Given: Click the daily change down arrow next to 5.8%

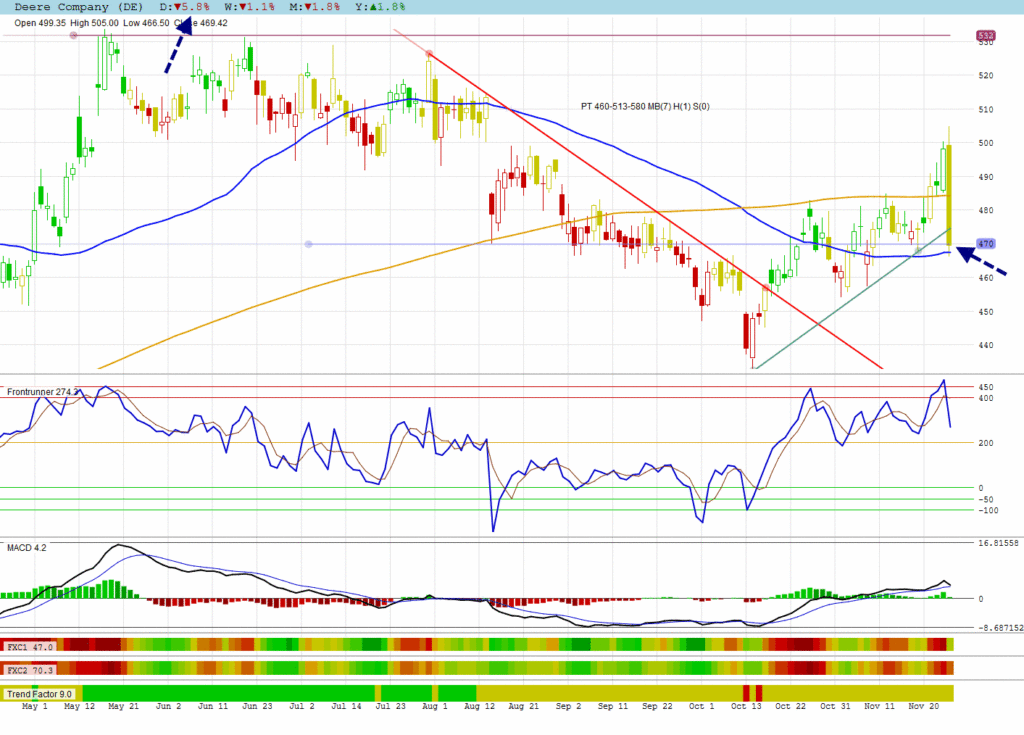Looking at the screenshot, I should [x=176, y=6].
